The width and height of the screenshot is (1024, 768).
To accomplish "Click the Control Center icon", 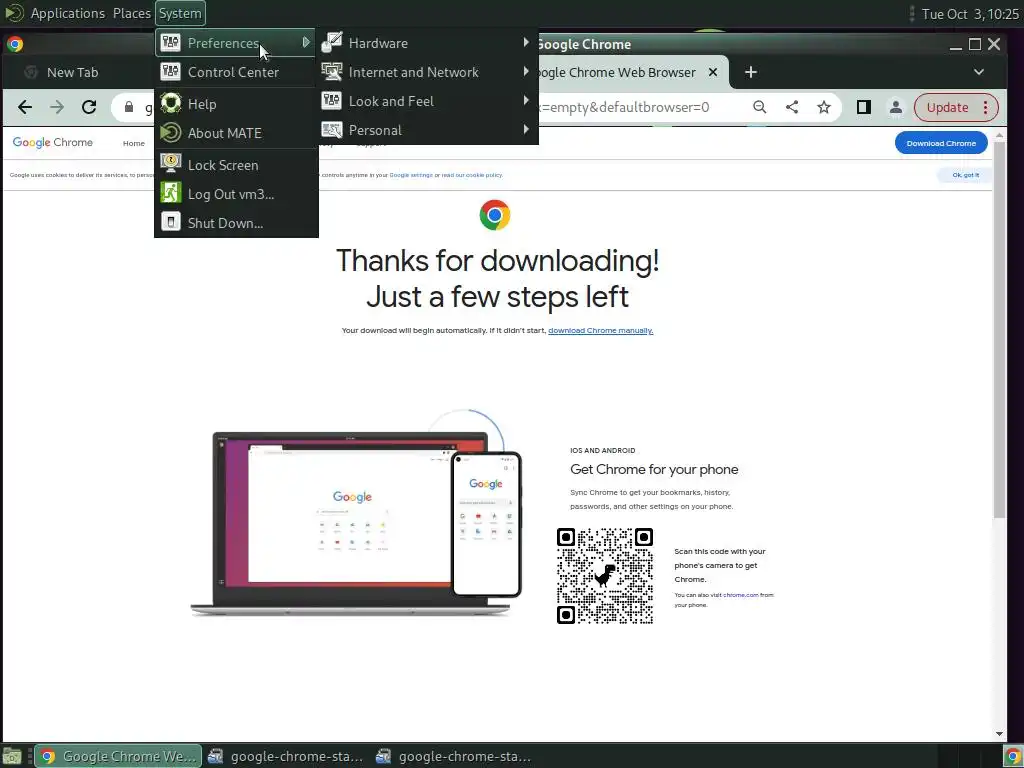I will (170, 71).
